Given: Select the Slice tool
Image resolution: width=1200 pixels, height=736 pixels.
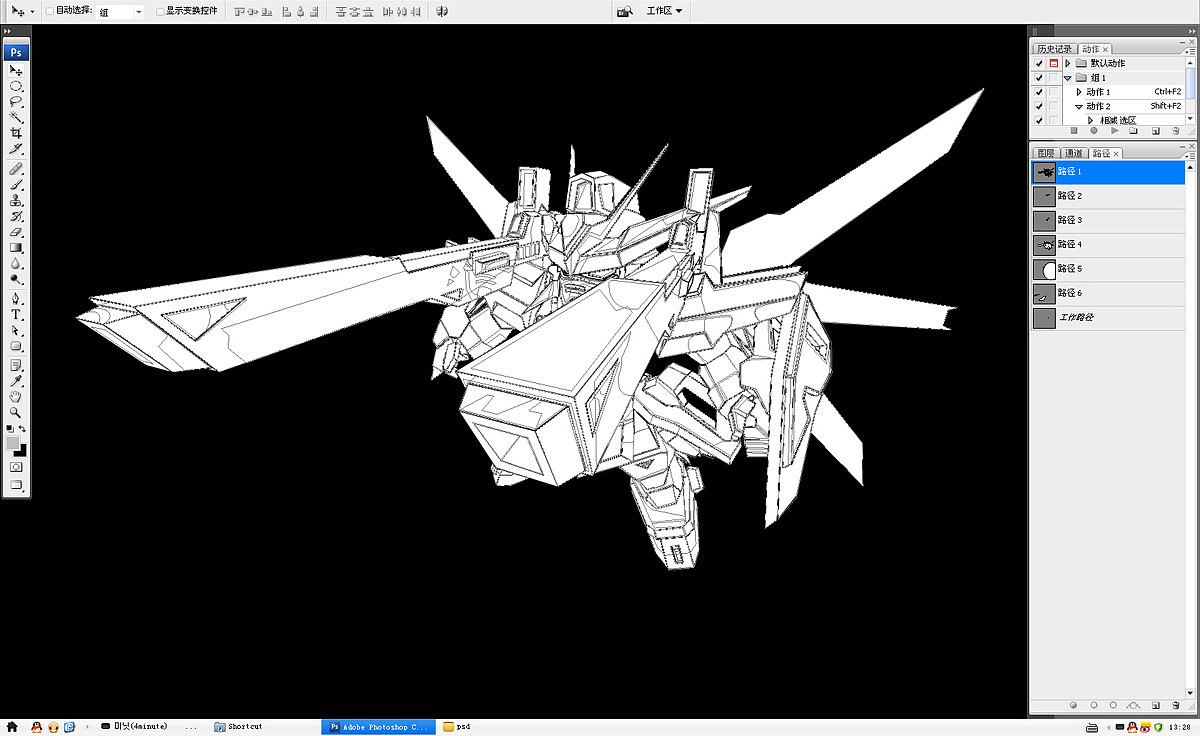Looking at the screenshot, I should (16, 148).
